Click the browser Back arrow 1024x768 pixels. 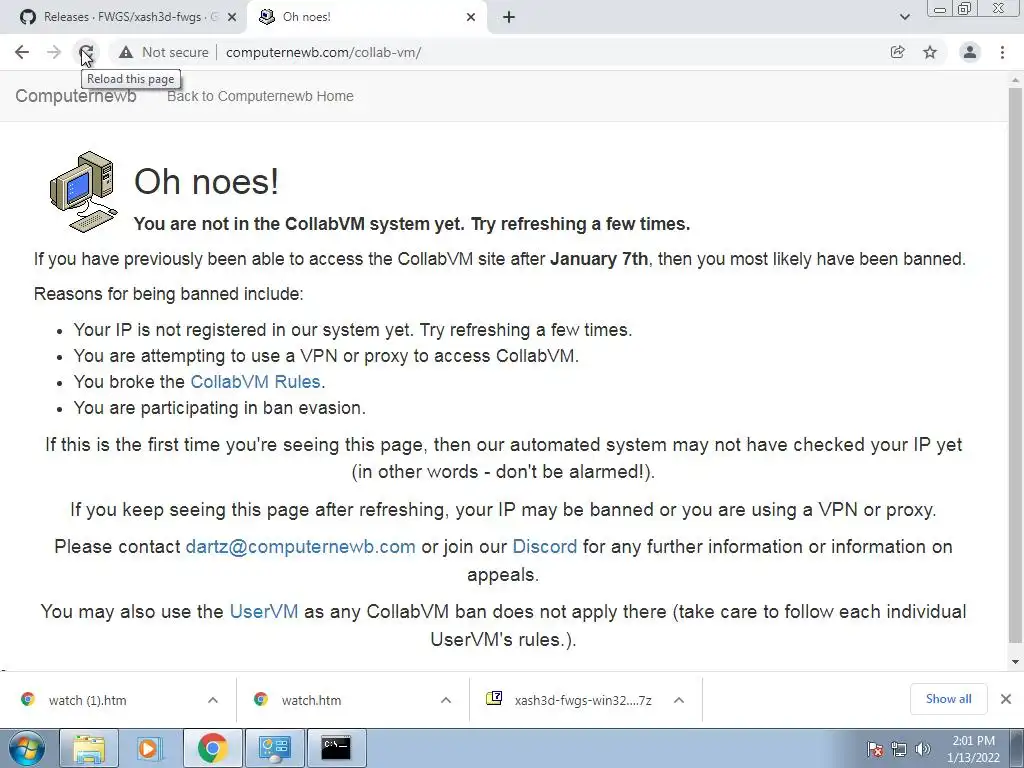pyautogui.click(x=22, y=52)
